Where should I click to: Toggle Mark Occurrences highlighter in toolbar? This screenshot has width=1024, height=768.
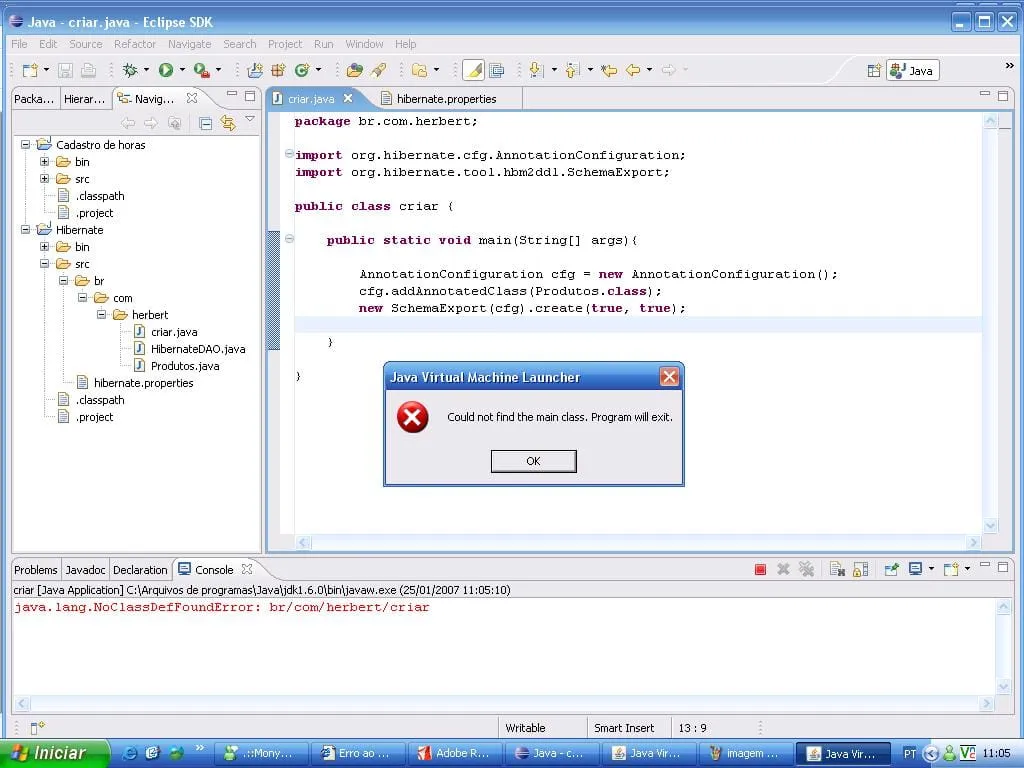(473, 70)
